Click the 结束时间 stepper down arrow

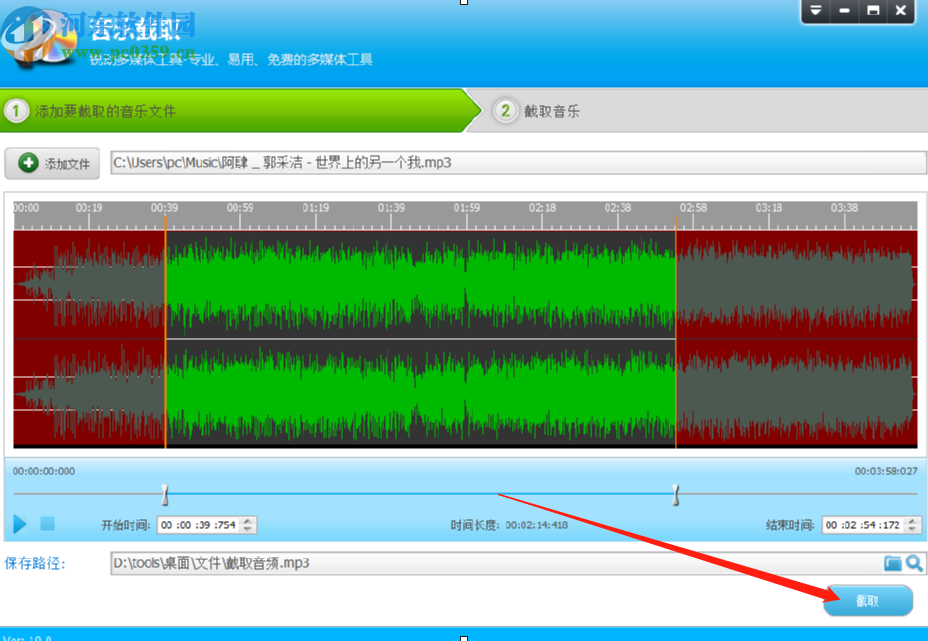point(913,528)
